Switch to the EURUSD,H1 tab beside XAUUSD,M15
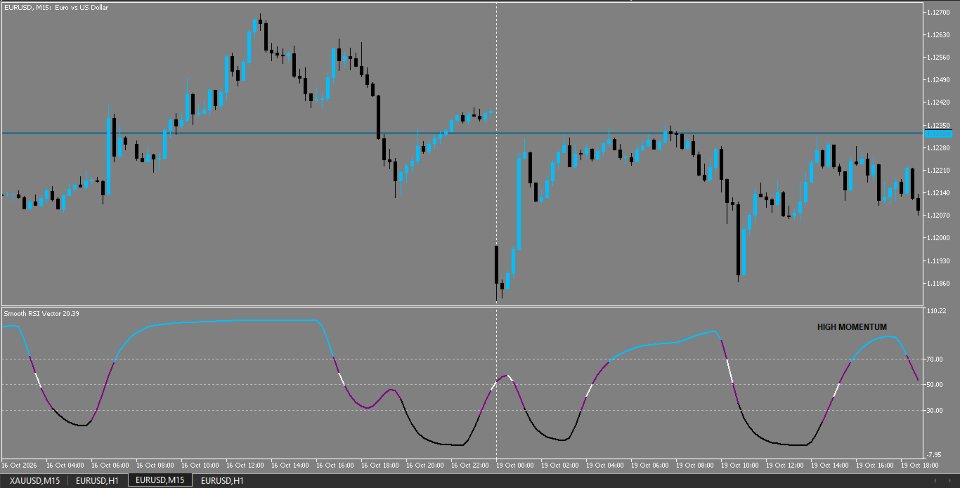960x488 pixels. click(97, 481)
